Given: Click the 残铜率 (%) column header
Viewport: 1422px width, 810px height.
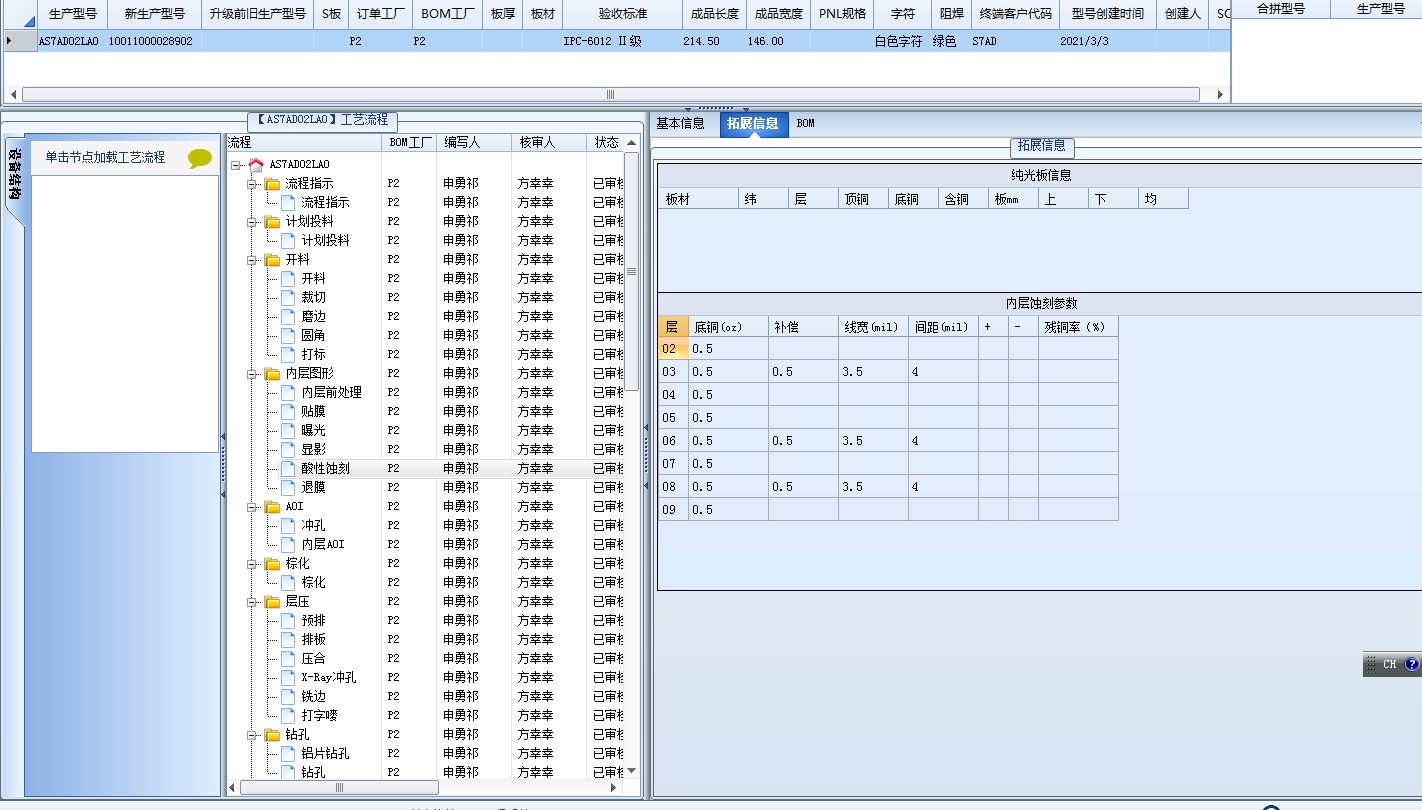Looking at the screenshot, I should pyautogui.click(x=1078, y=327).
